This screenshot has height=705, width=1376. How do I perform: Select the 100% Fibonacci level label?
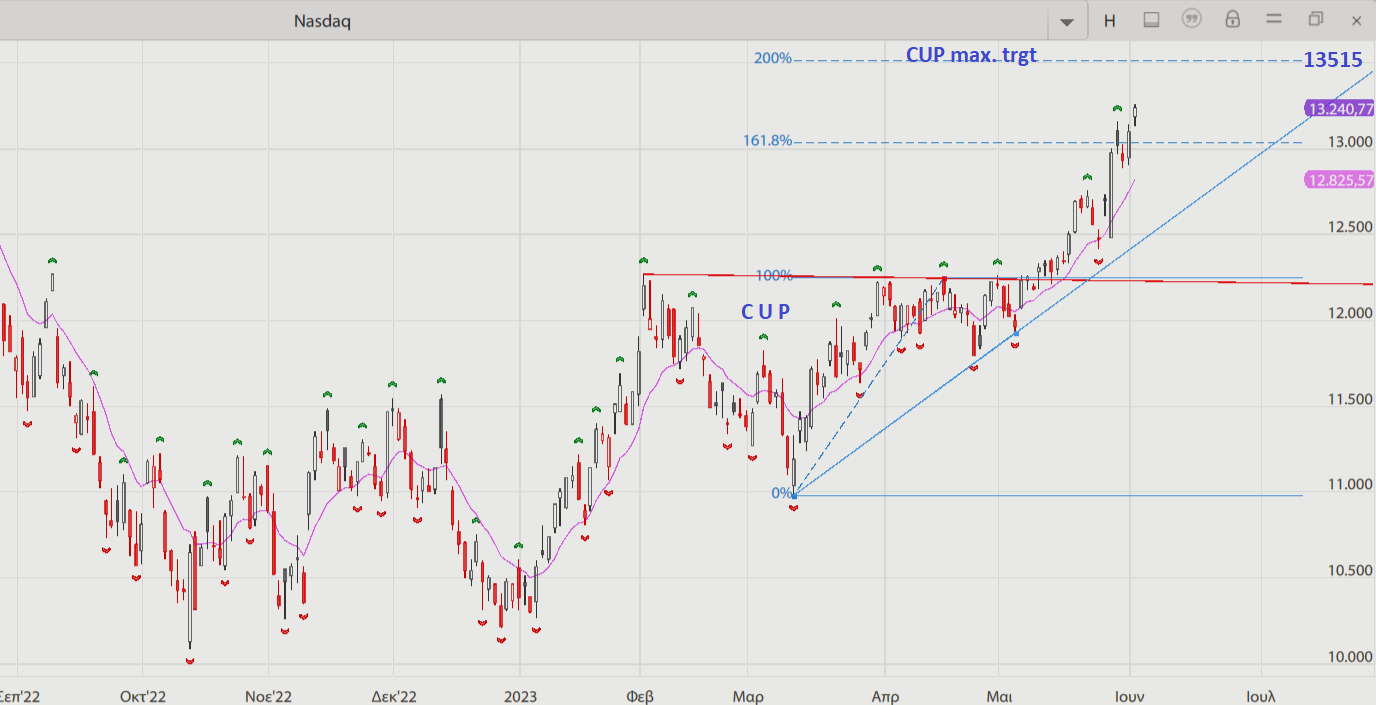[774, 275]
